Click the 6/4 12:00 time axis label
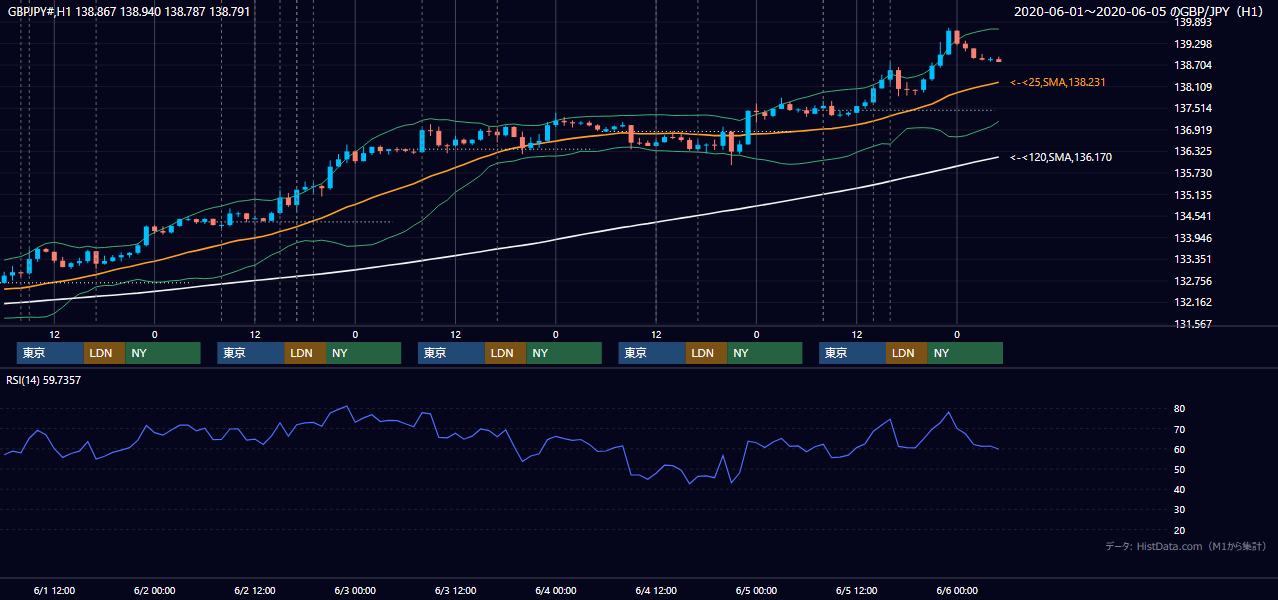 click(x=656, y=590)
